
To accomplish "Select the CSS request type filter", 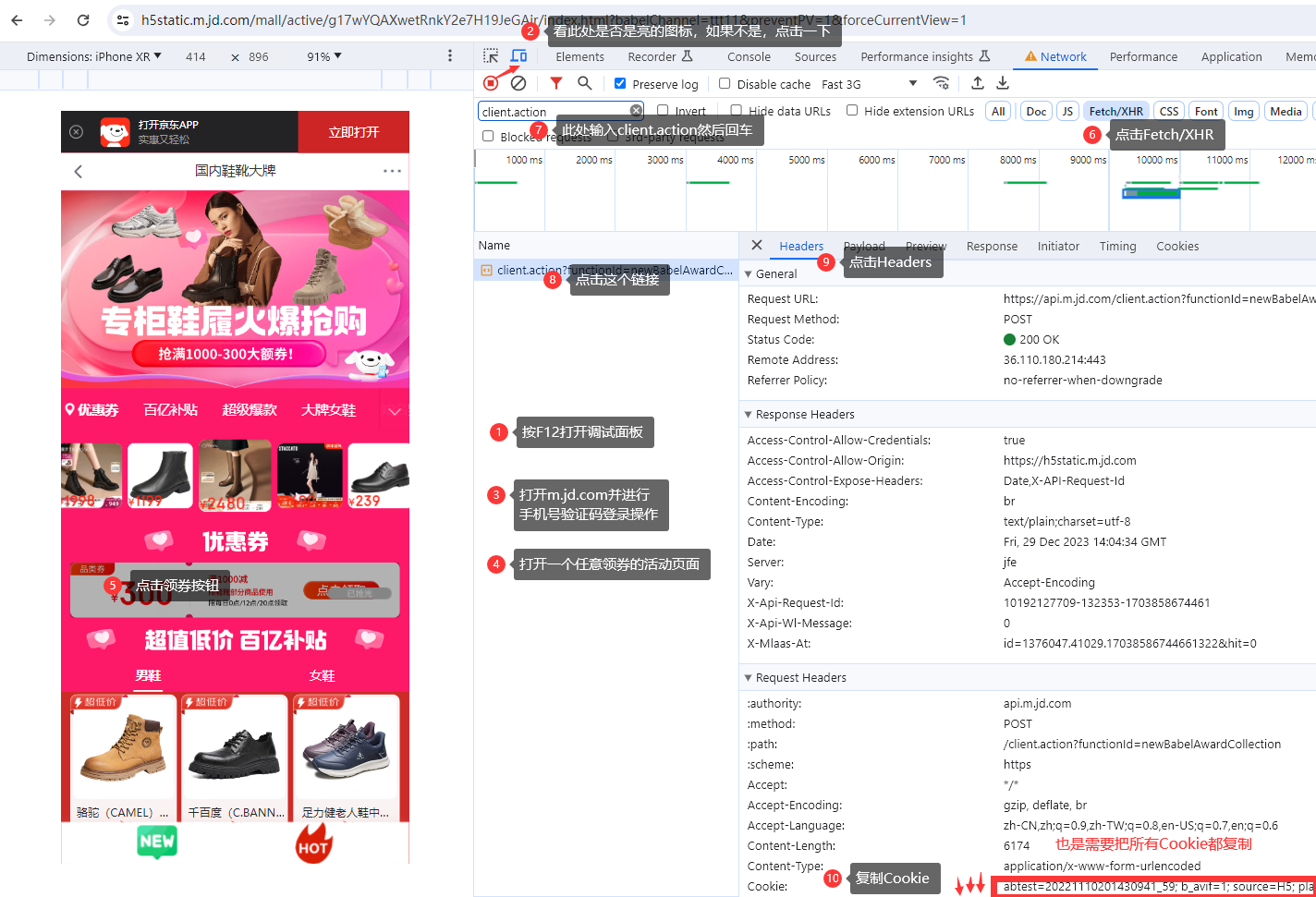I will pos(1169,111).
